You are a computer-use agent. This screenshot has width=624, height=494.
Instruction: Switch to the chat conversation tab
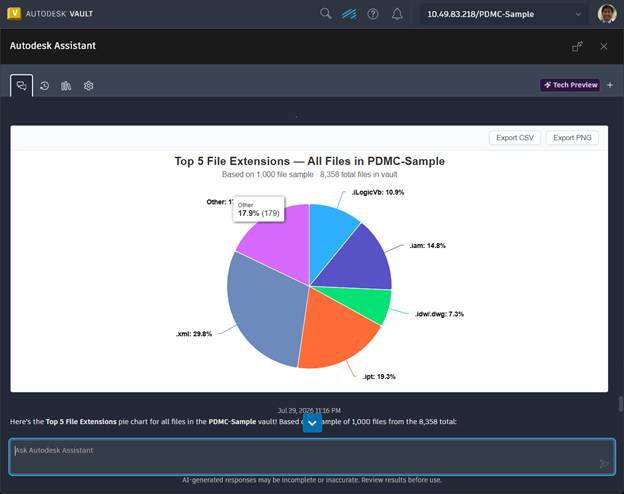click(21, 86)
